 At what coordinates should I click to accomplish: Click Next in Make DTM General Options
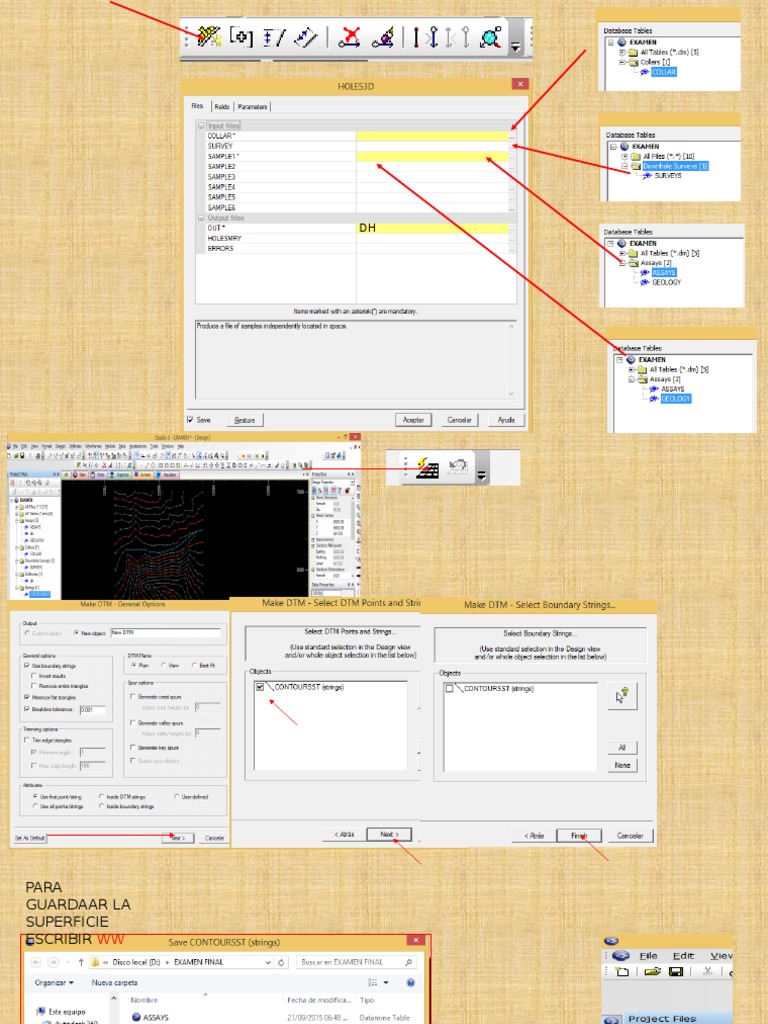178,838
